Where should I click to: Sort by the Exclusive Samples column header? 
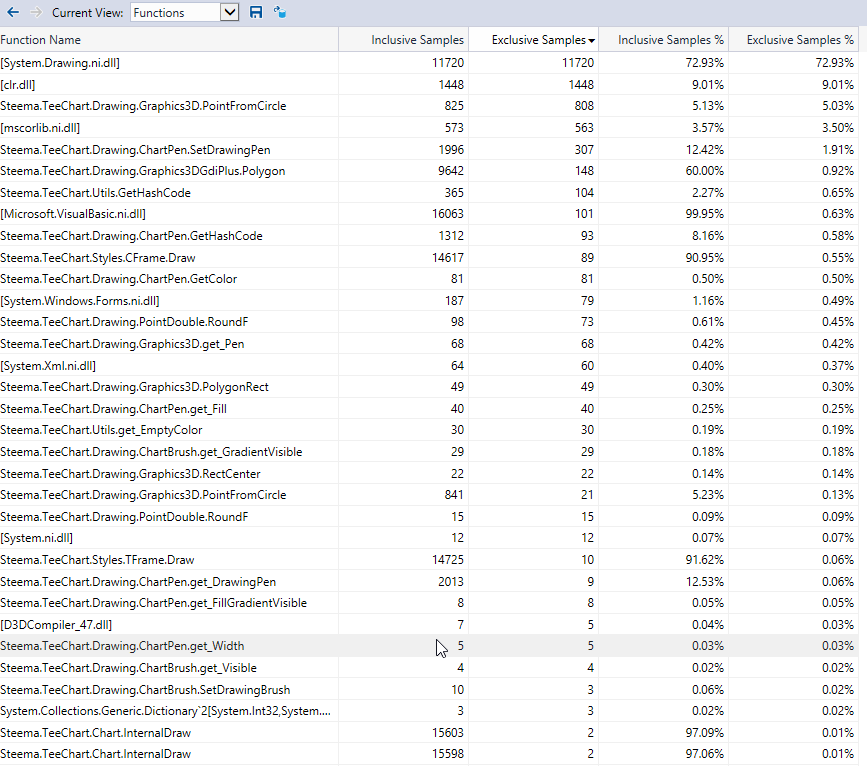(534, 40)
